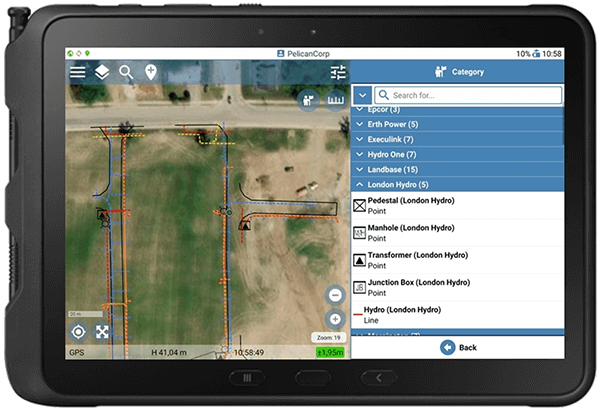Viewport: 600px width, 411px height.
Task: Tap the tablet back hardware button
Action: coord(379,378)
